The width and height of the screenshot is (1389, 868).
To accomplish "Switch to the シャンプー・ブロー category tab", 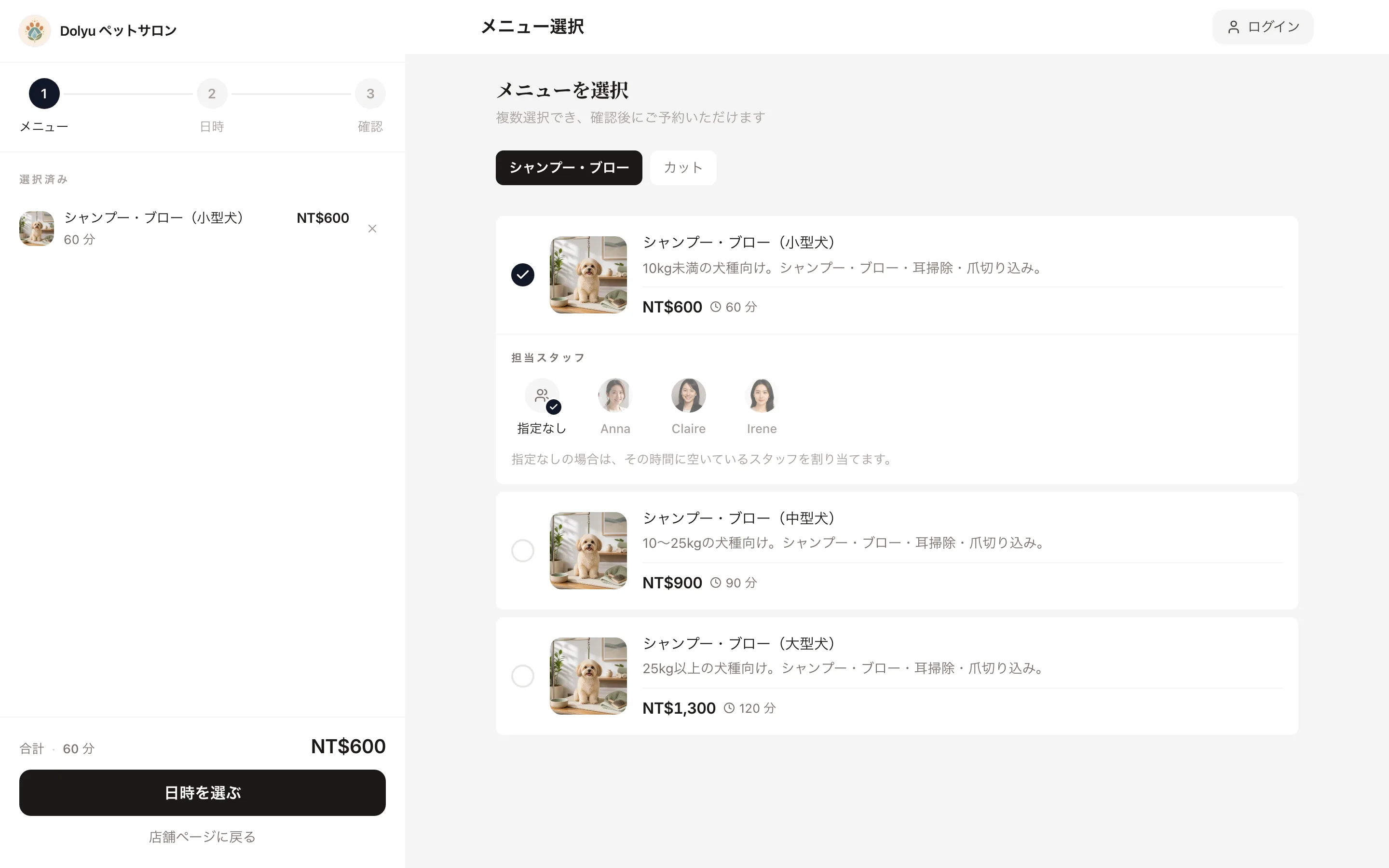I will [x=569, y=168].
